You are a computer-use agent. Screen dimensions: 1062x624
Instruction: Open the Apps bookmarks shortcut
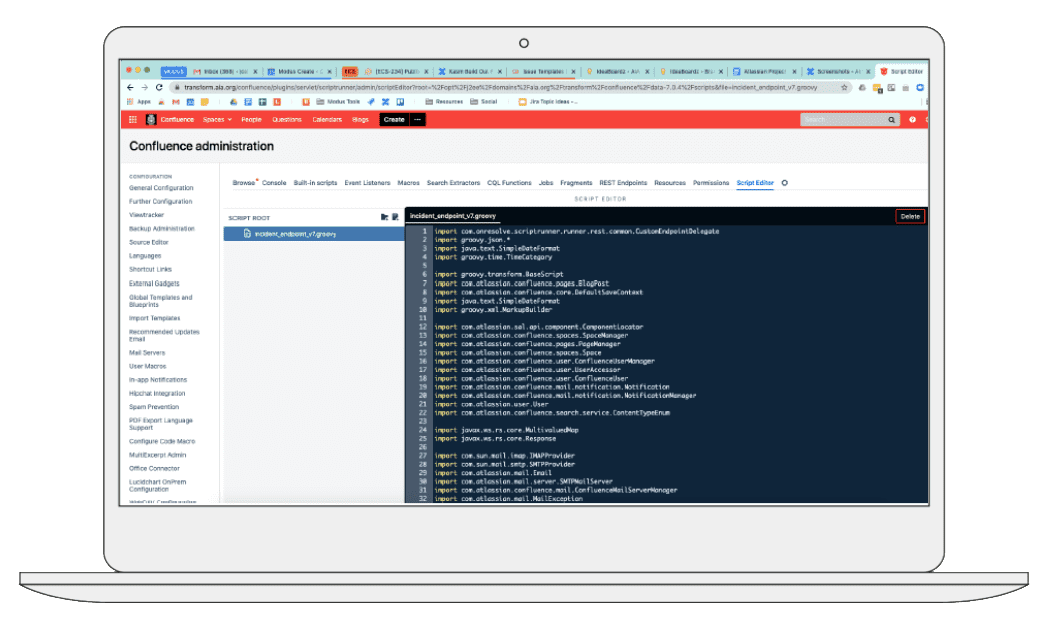[138, 102]
